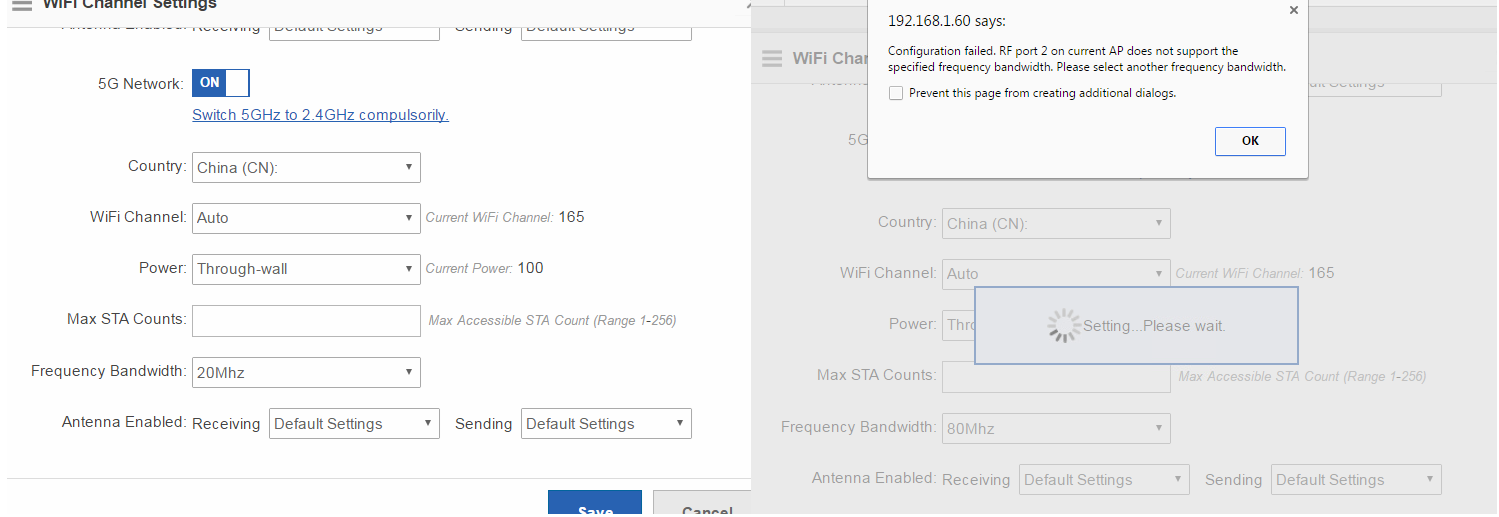Viewport: 1499px width, 517px height.
Task: Click 'Switch 5GHz to 2.4GHz compulsorily' link
Action: [x=320, y=115]
